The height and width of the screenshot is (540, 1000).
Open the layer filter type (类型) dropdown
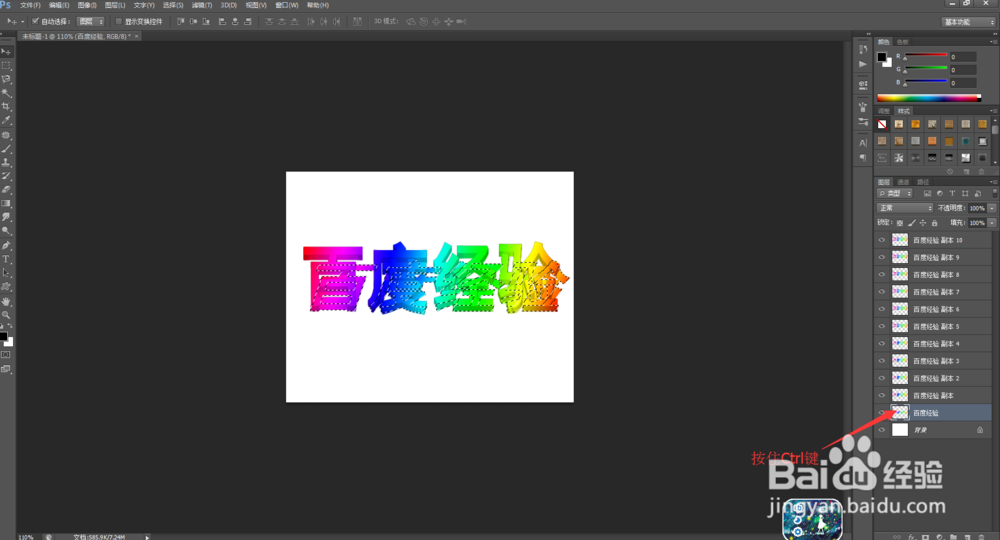pyautogui.click(x=895, y=193)
